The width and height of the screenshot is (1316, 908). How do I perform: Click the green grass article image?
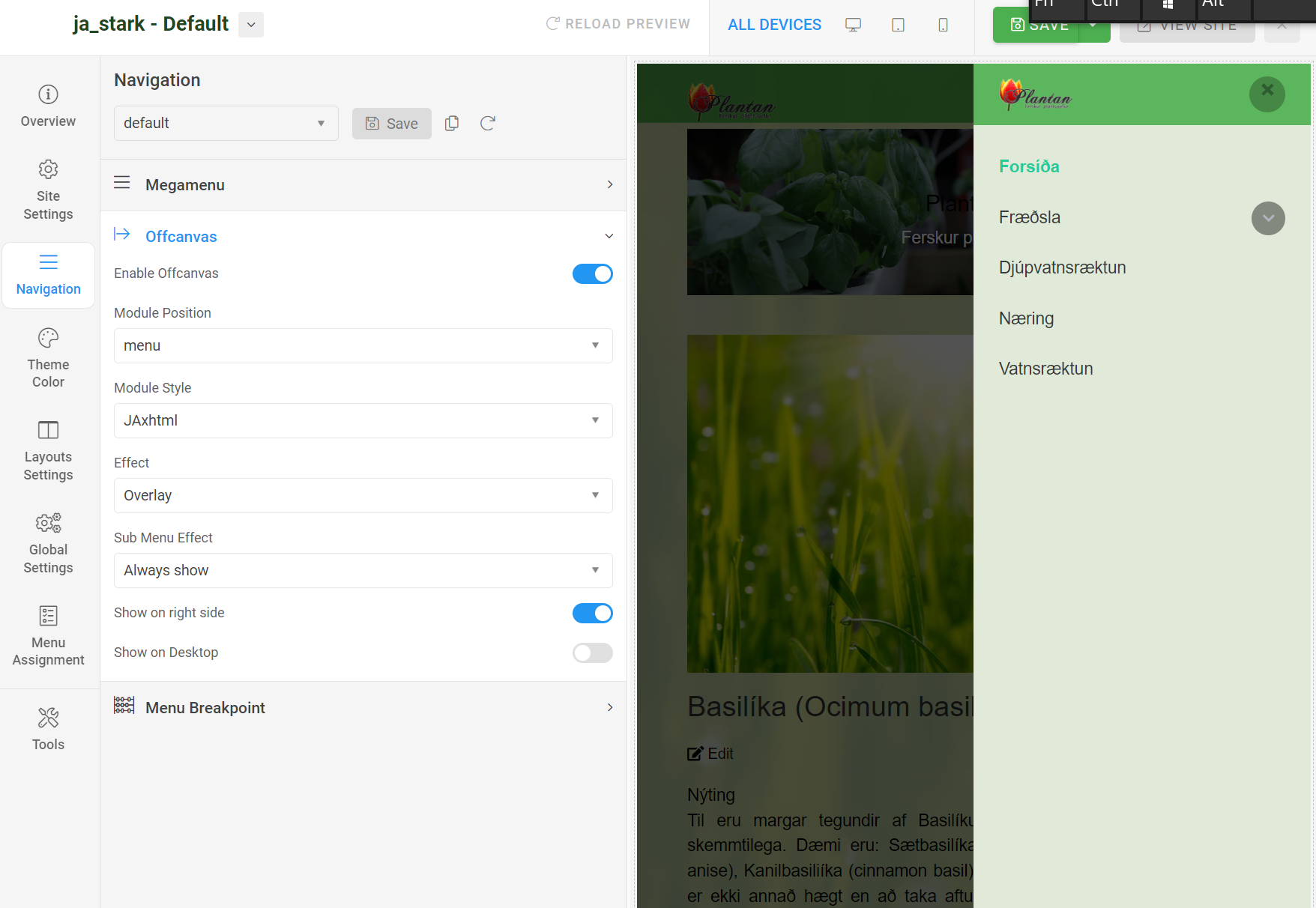tap(830, 503)
